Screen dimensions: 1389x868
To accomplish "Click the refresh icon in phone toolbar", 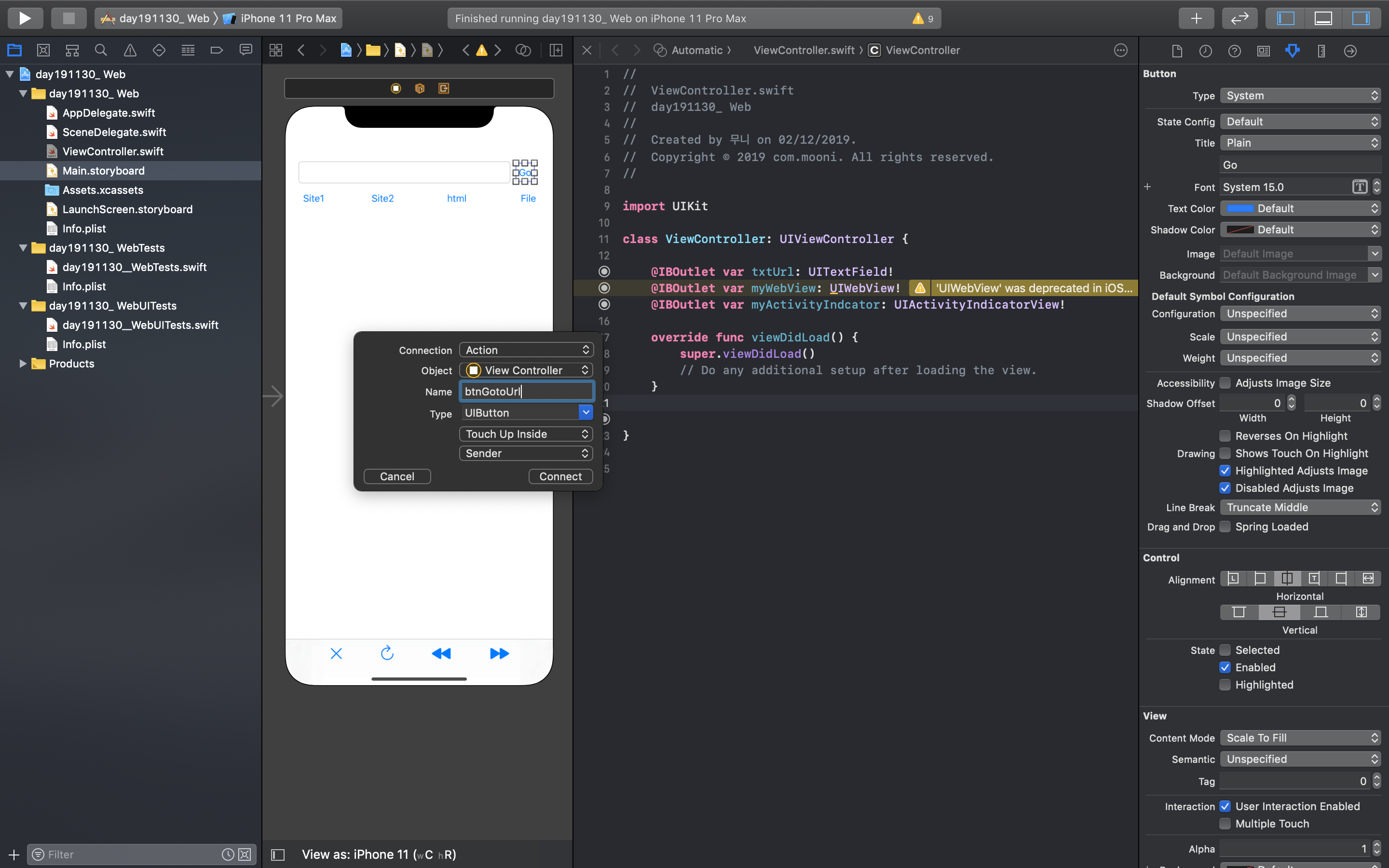I will [387, 653].
